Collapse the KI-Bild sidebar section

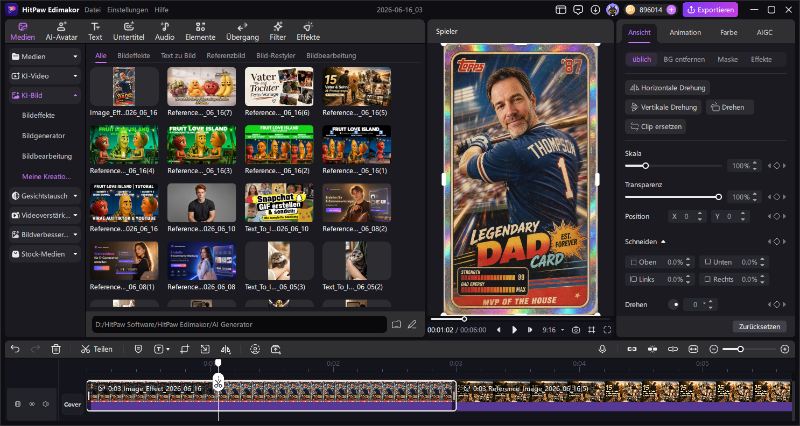coord(45,95)
